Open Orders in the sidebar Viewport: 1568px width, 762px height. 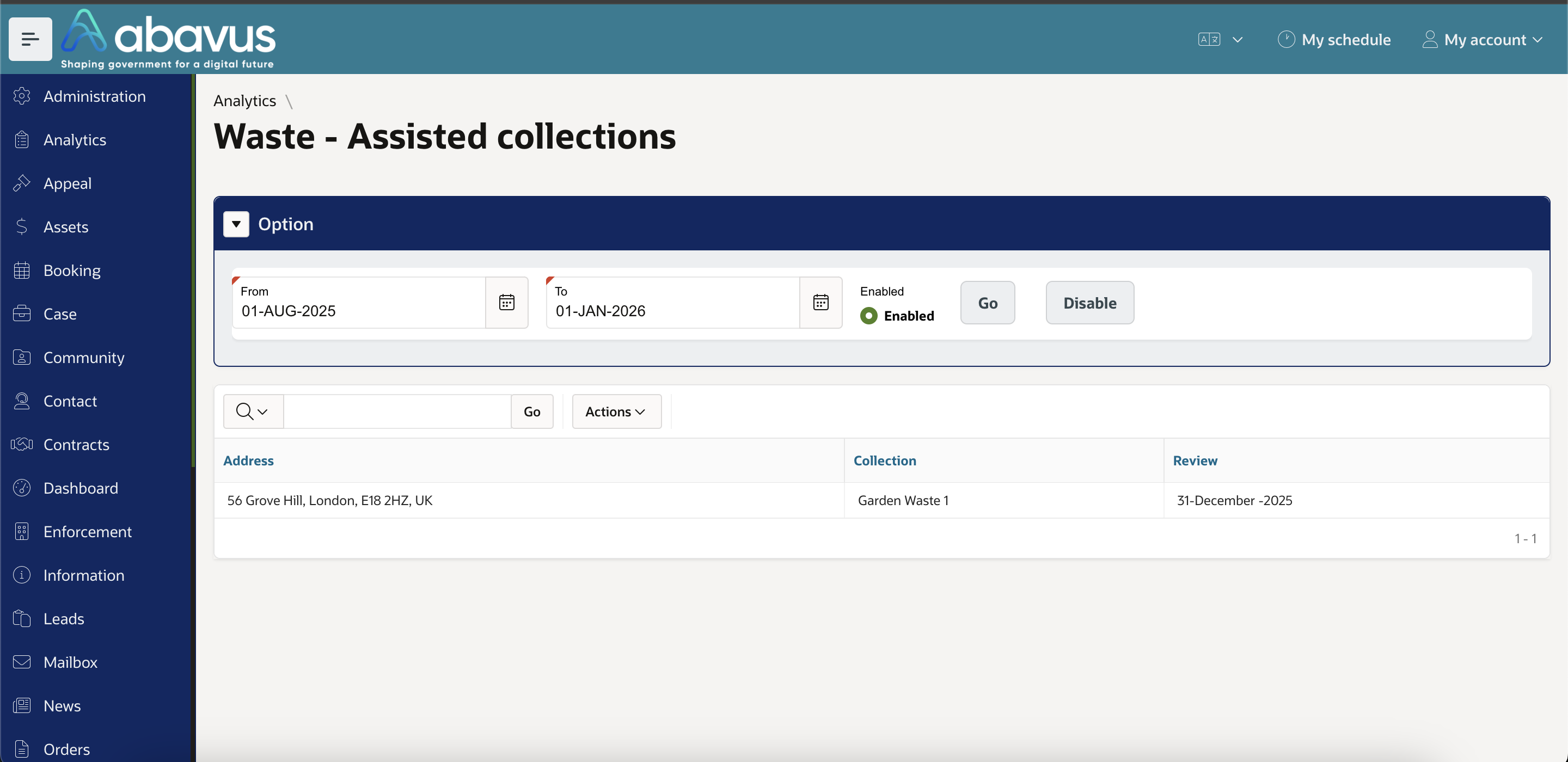point(67,749)
